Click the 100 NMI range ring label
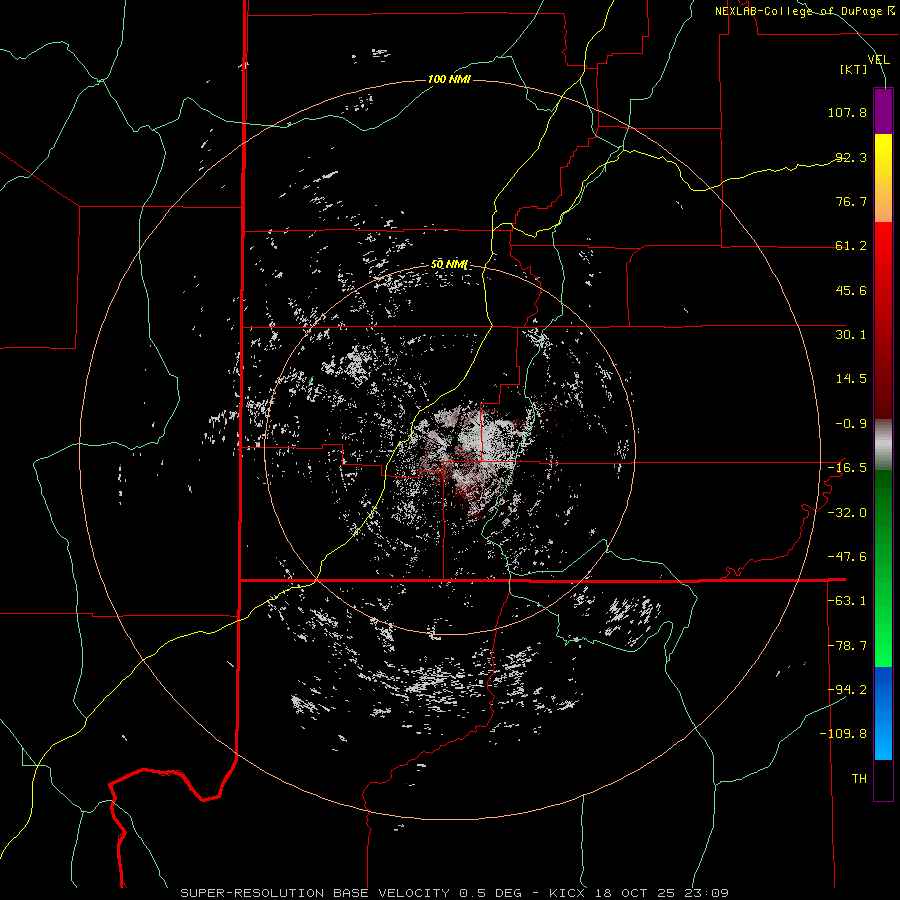This screenshot has height=900, width=900. tap(449, 79)
